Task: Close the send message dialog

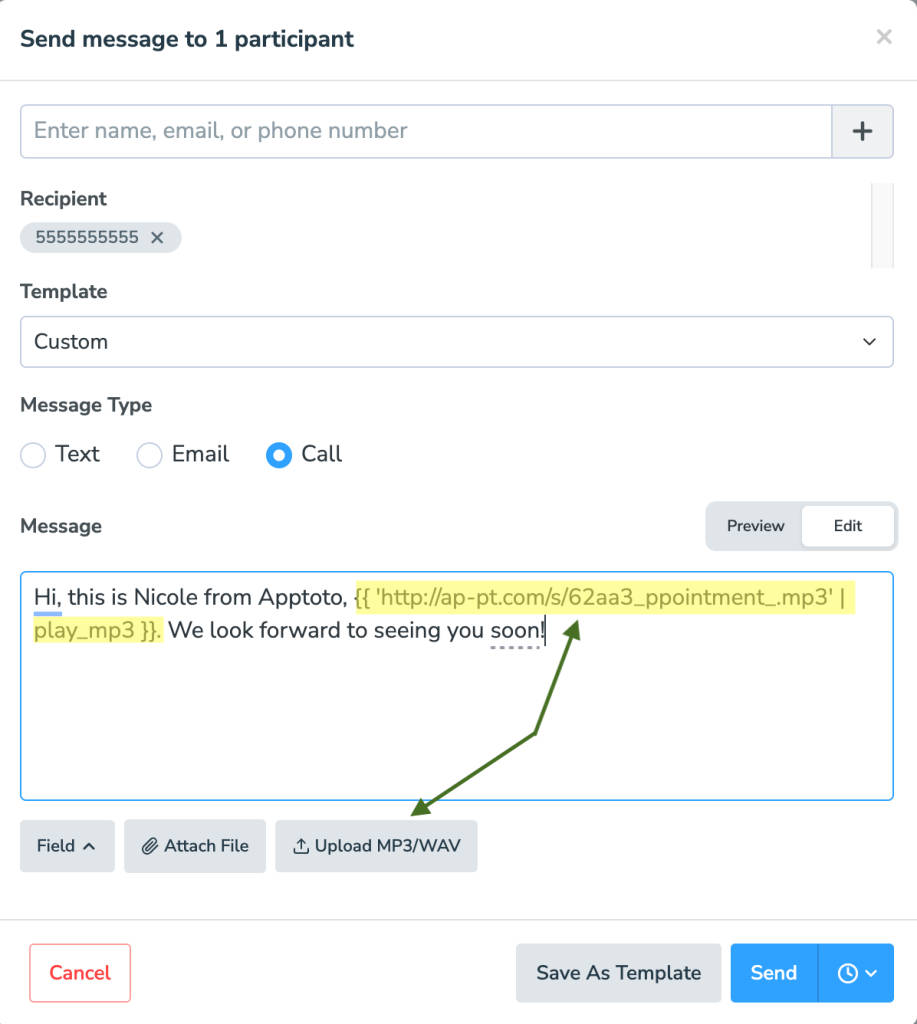Action: [x=883, y=38]
